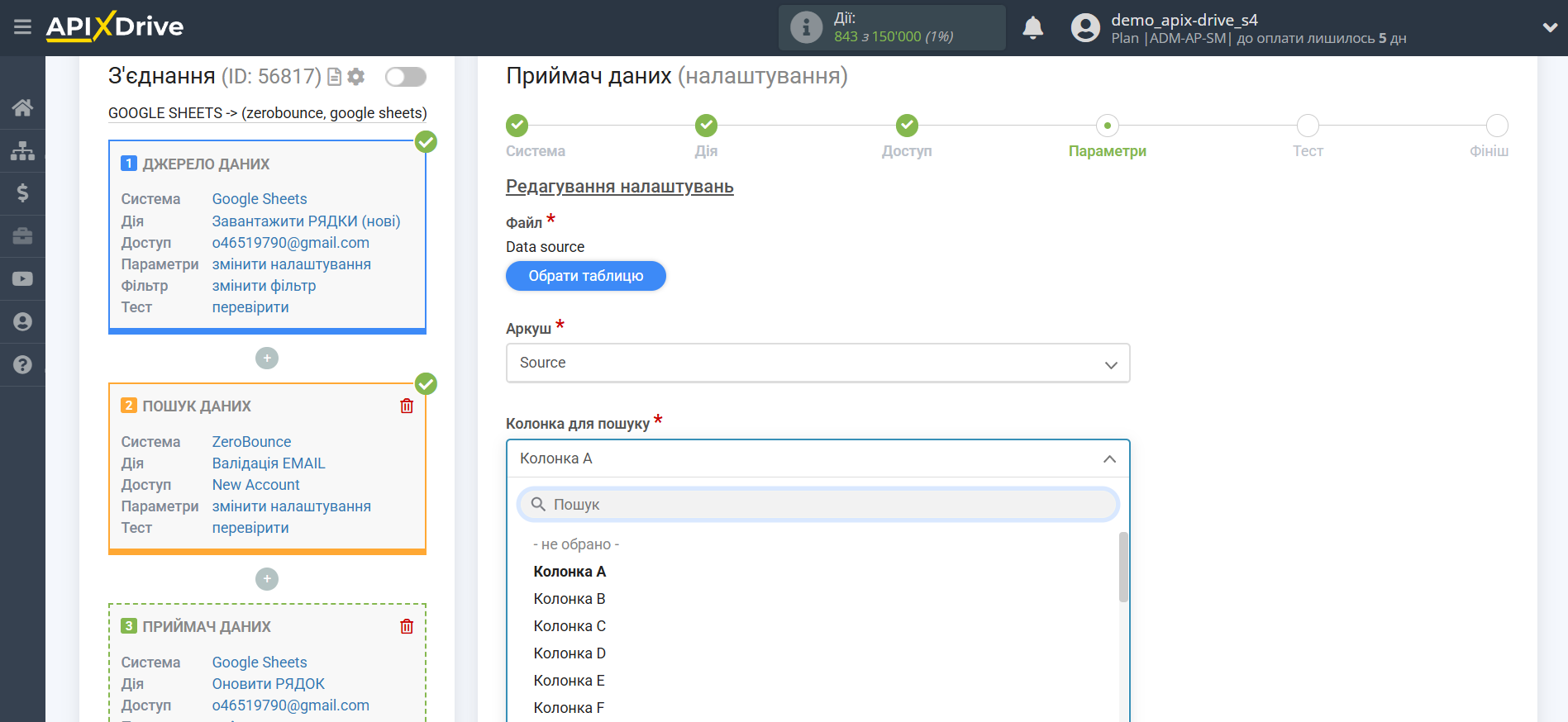Click the dropdown list scrollbar
1568x722 pixels.
[1123, 568]
